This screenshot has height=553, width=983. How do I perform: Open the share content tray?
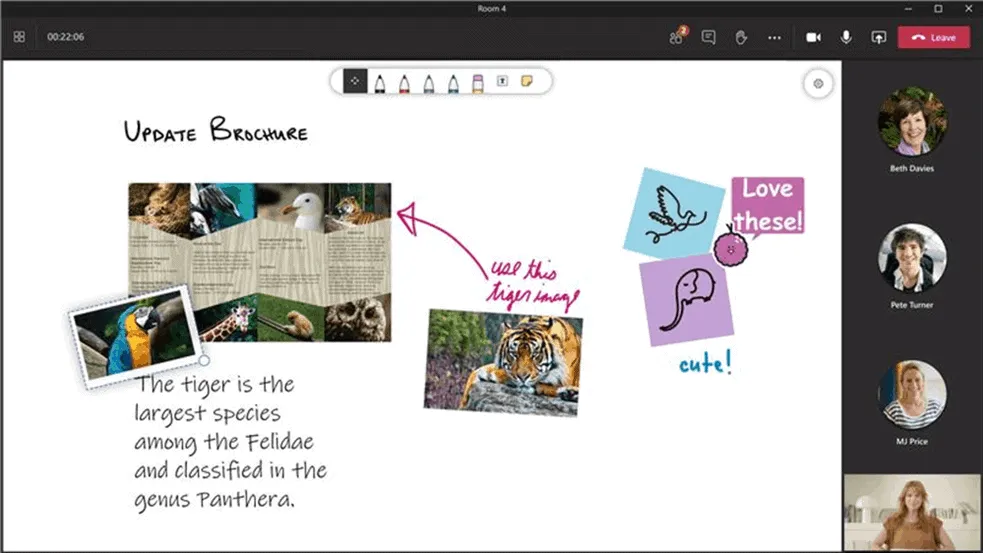coord(879,37)
